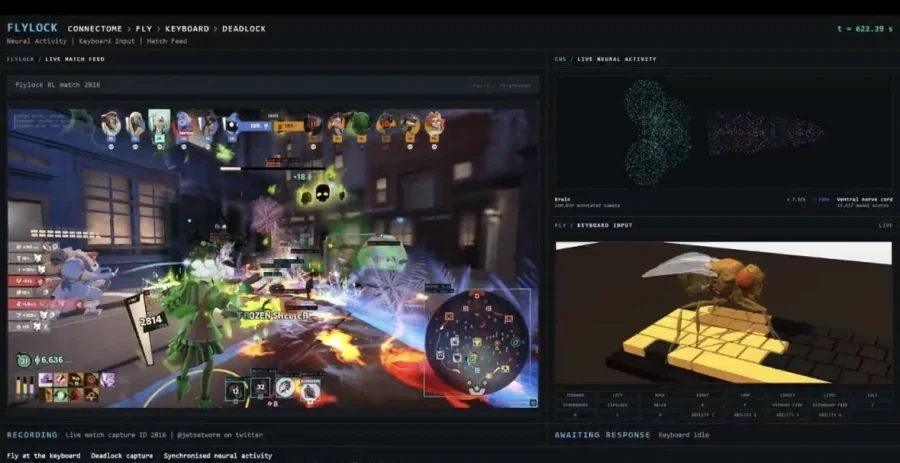Screen dimensions: 900x463
Task: Click the SECONDARY FIRE key cell
Action: pos(830,405)
